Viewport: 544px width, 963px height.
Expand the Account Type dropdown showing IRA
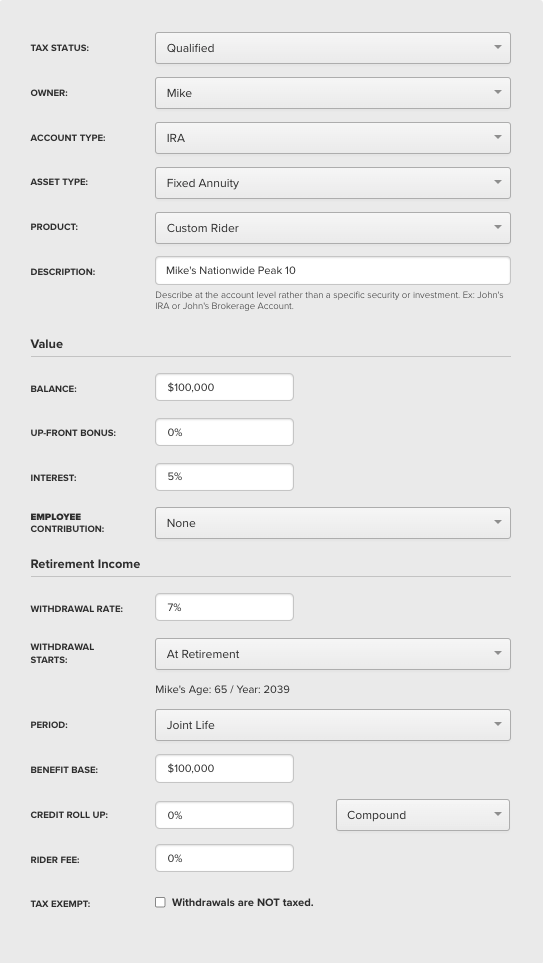click(x=333, y=138)
